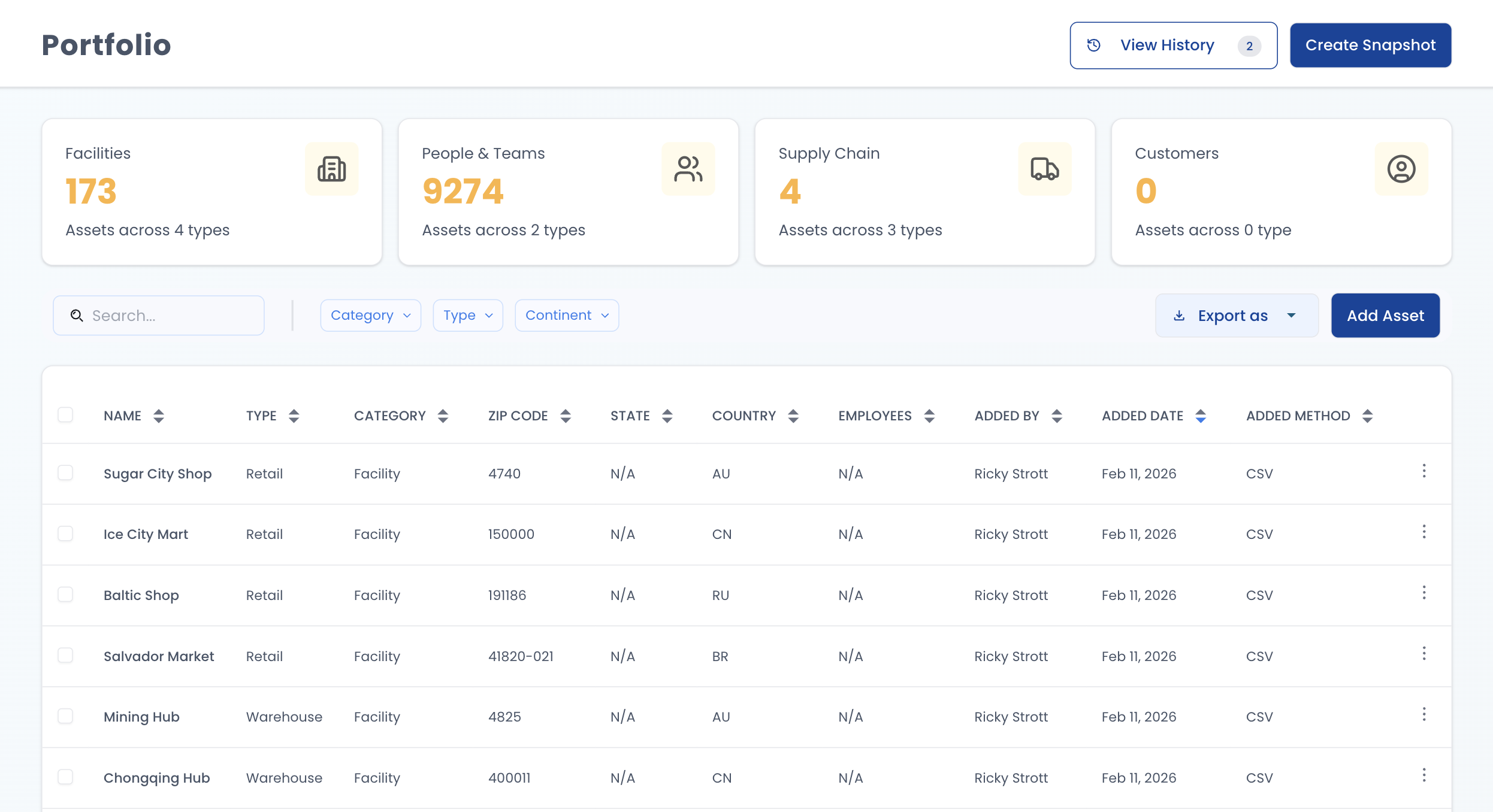Open the Continent filter dropdown
This screenshot has height=812, width=1493.
coord(566,316)
